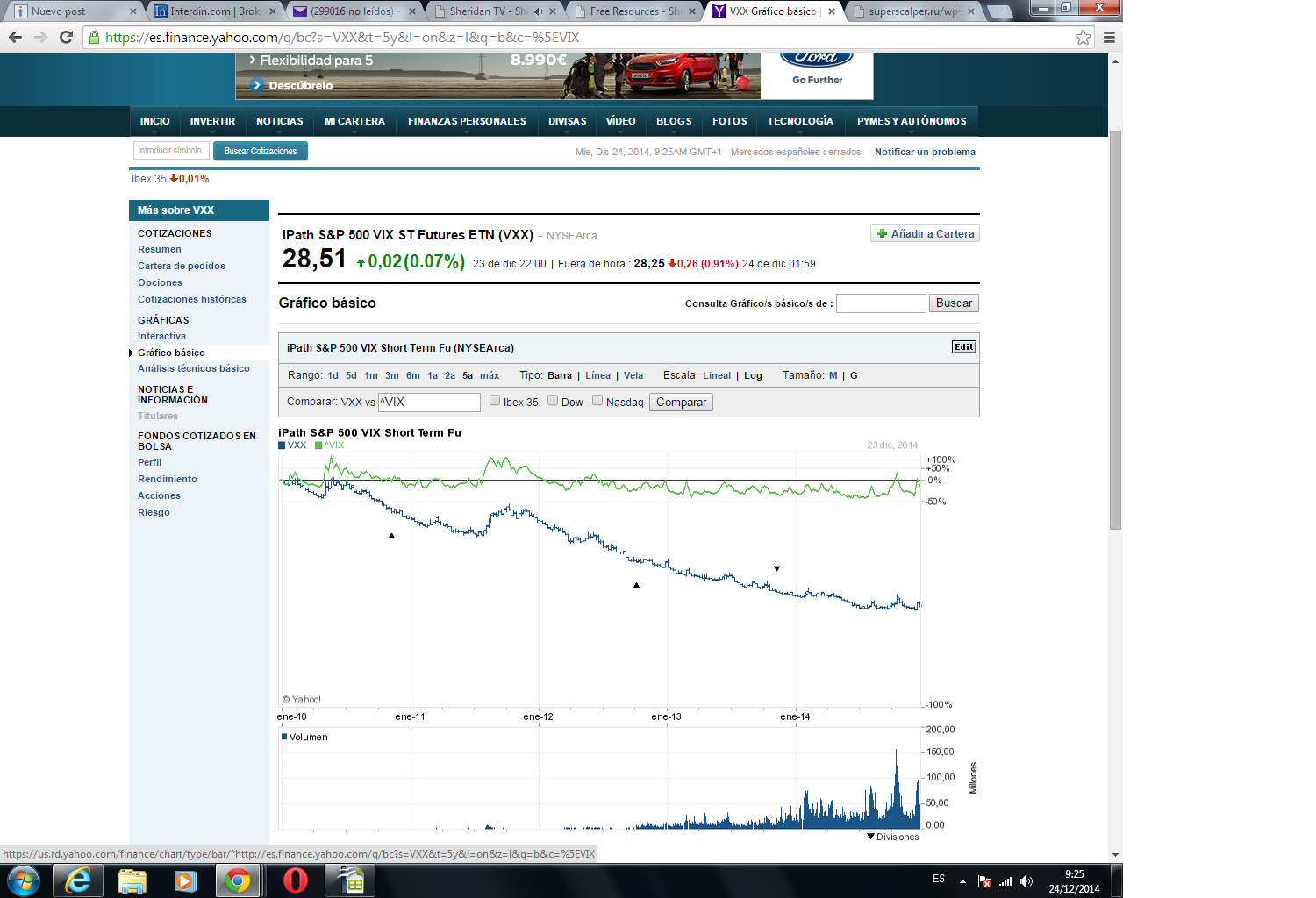Set chart size to M
Screen dimensions: 1316x898
[833, 375]
